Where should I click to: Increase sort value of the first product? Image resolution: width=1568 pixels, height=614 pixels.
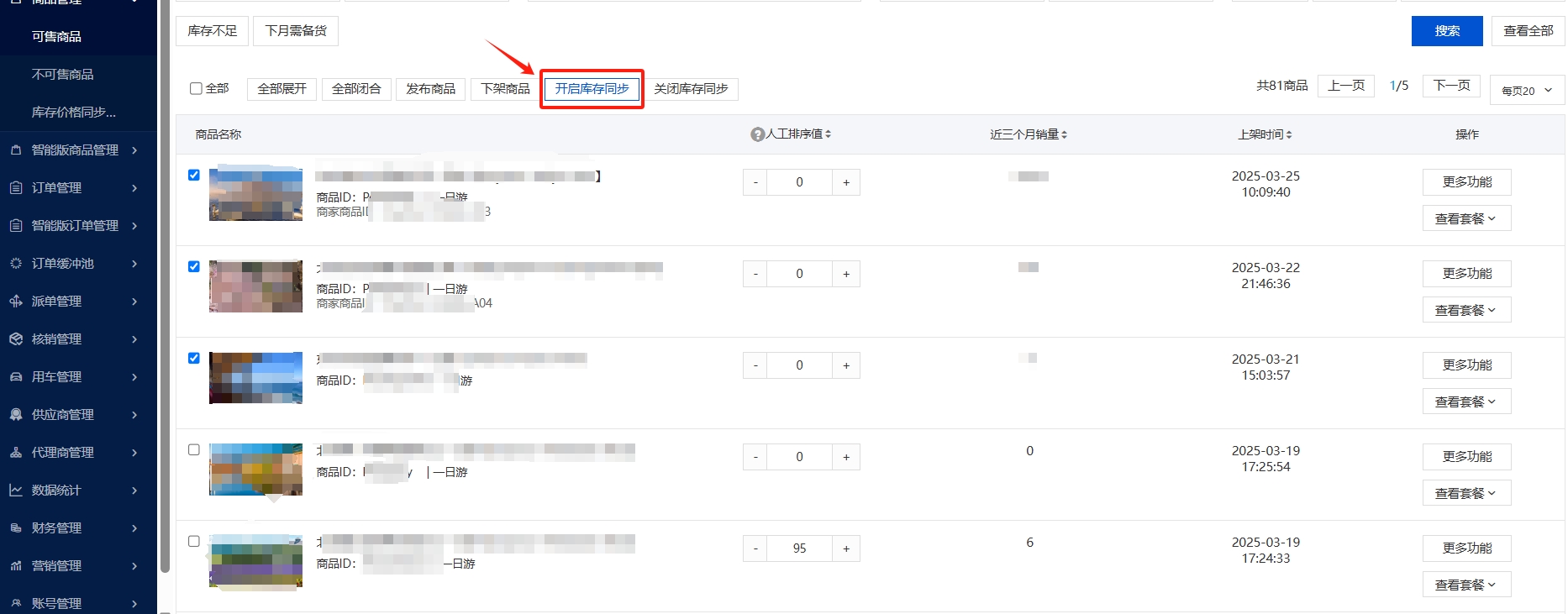click(846, 182)
